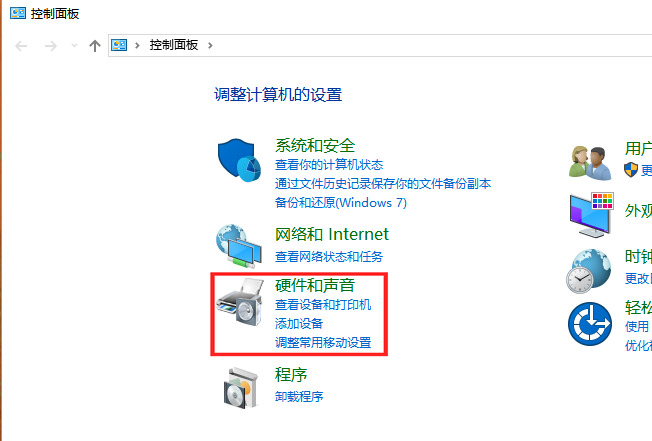Expand chevron before 控制面板 in address bar
The image size is (652, 441).
pos(137,45)
